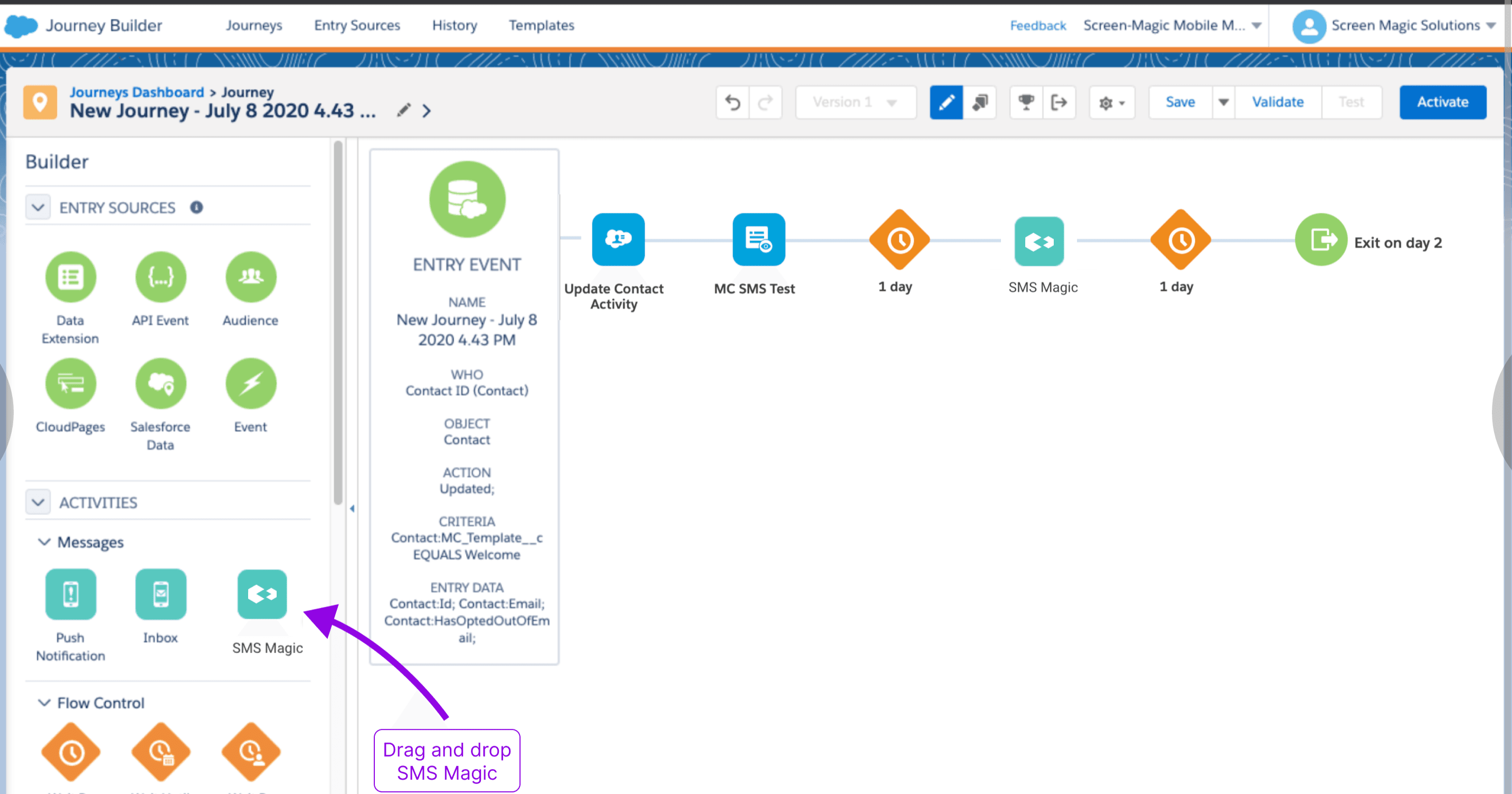Open the Version 1 dropdown
This screenshot has height=794, width=1512.
click(x=856, y=103)
